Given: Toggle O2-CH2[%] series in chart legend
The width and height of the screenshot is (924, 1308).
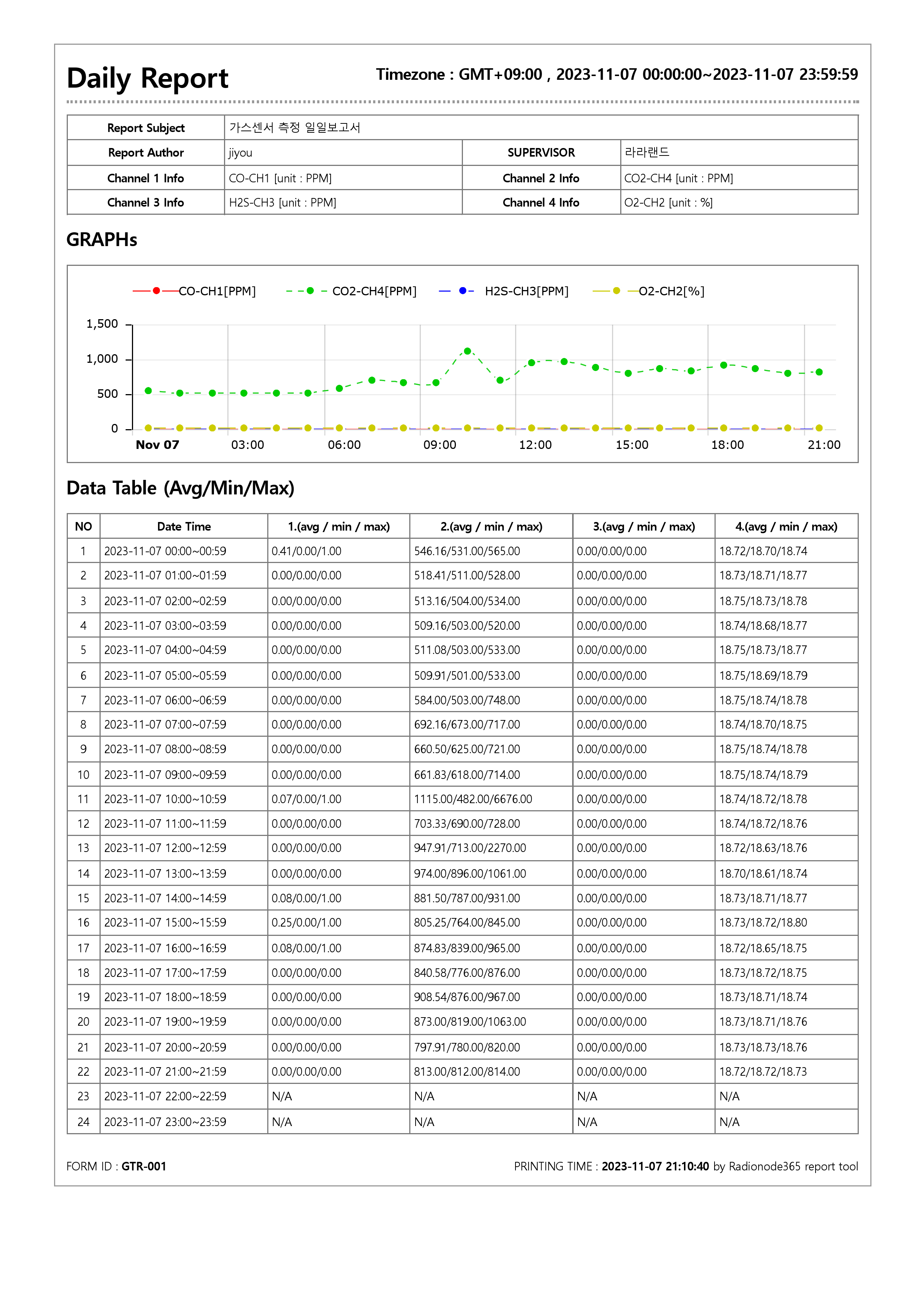Looking at the screenshot, I should click(x=649, y=291).
